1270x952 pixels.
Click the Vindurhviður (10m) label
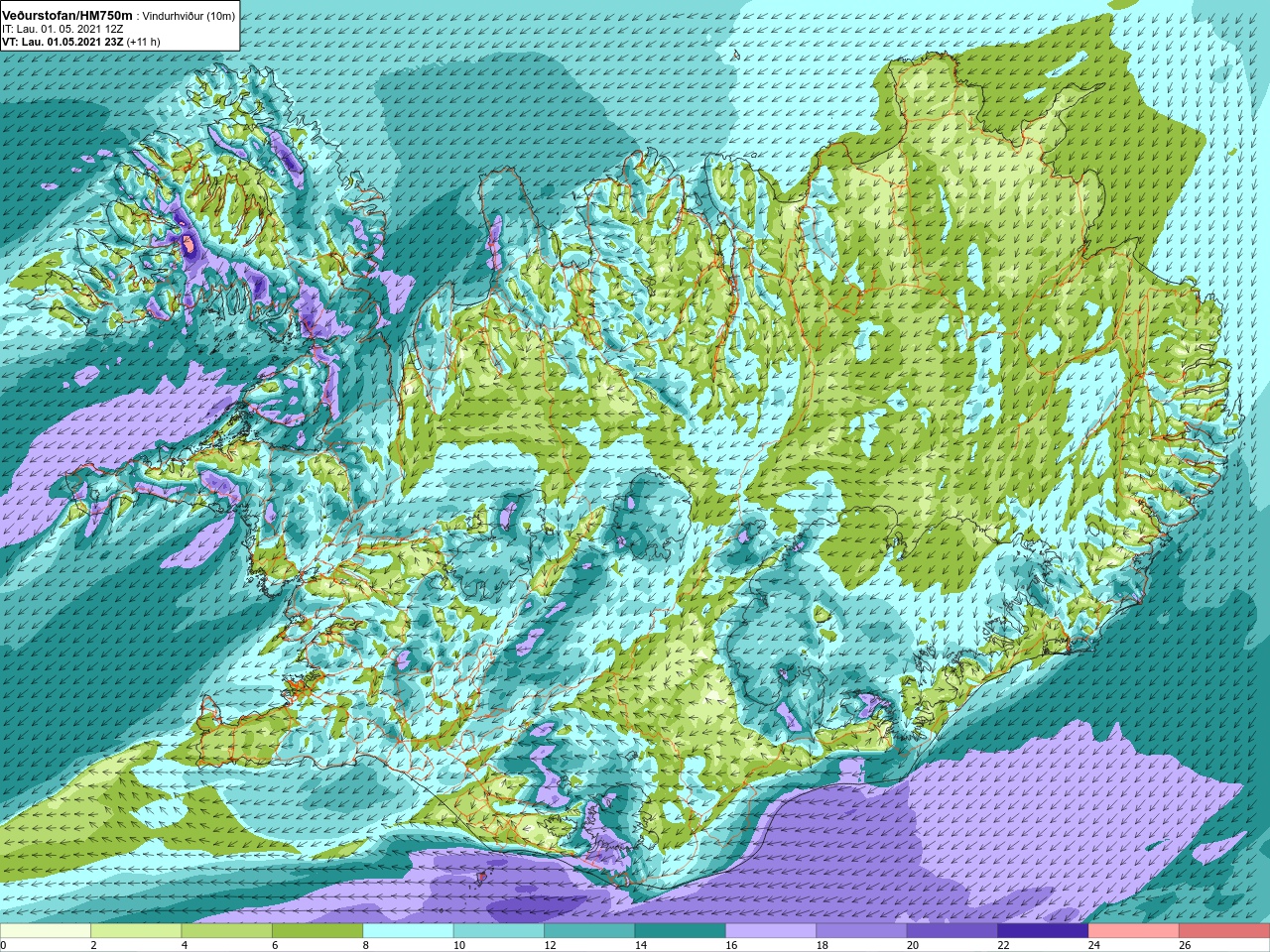pyautogui.click(x=189, y=17)
